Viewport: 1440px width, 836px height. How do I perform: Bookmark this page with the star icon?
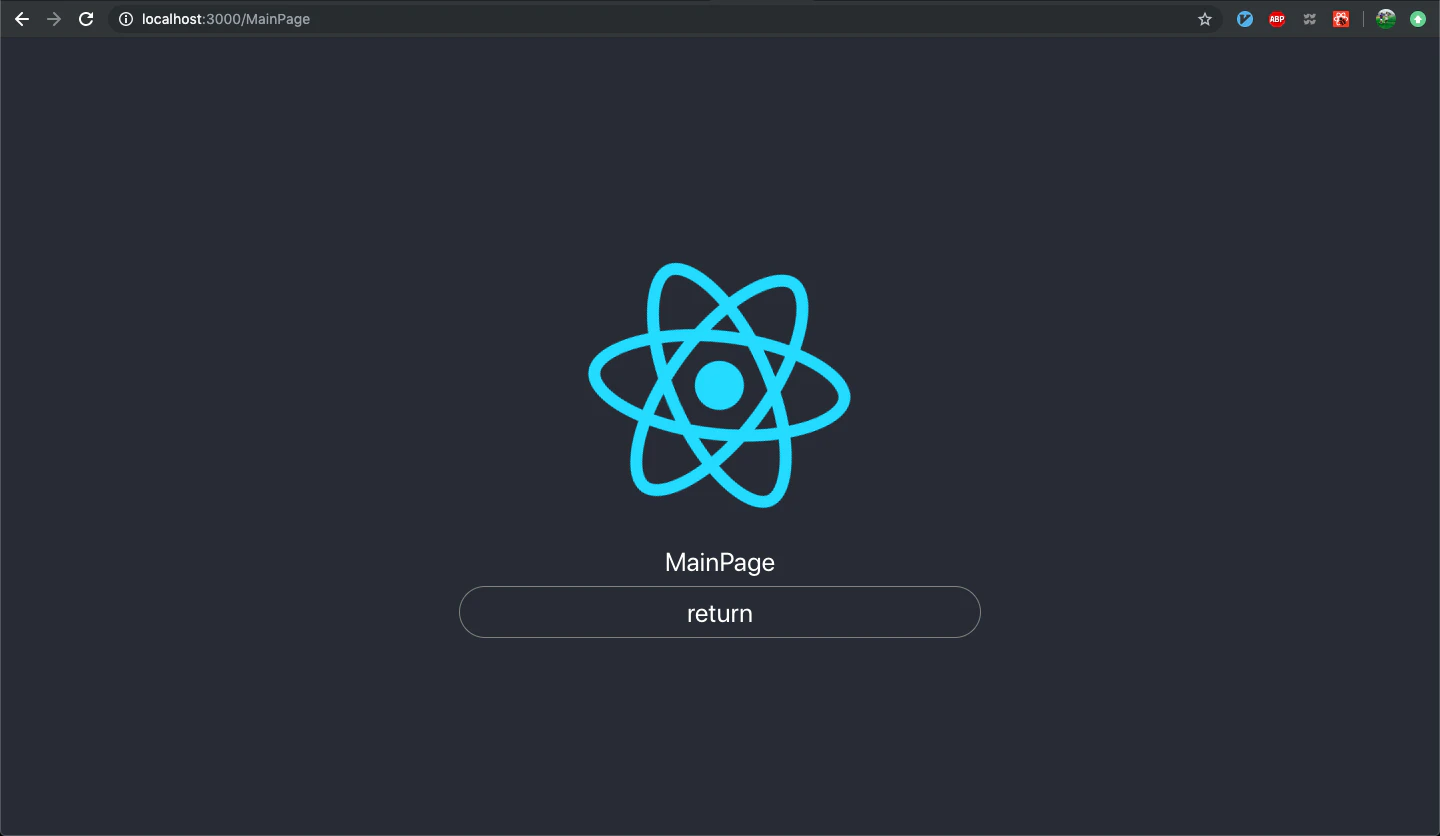(1205, 19)
